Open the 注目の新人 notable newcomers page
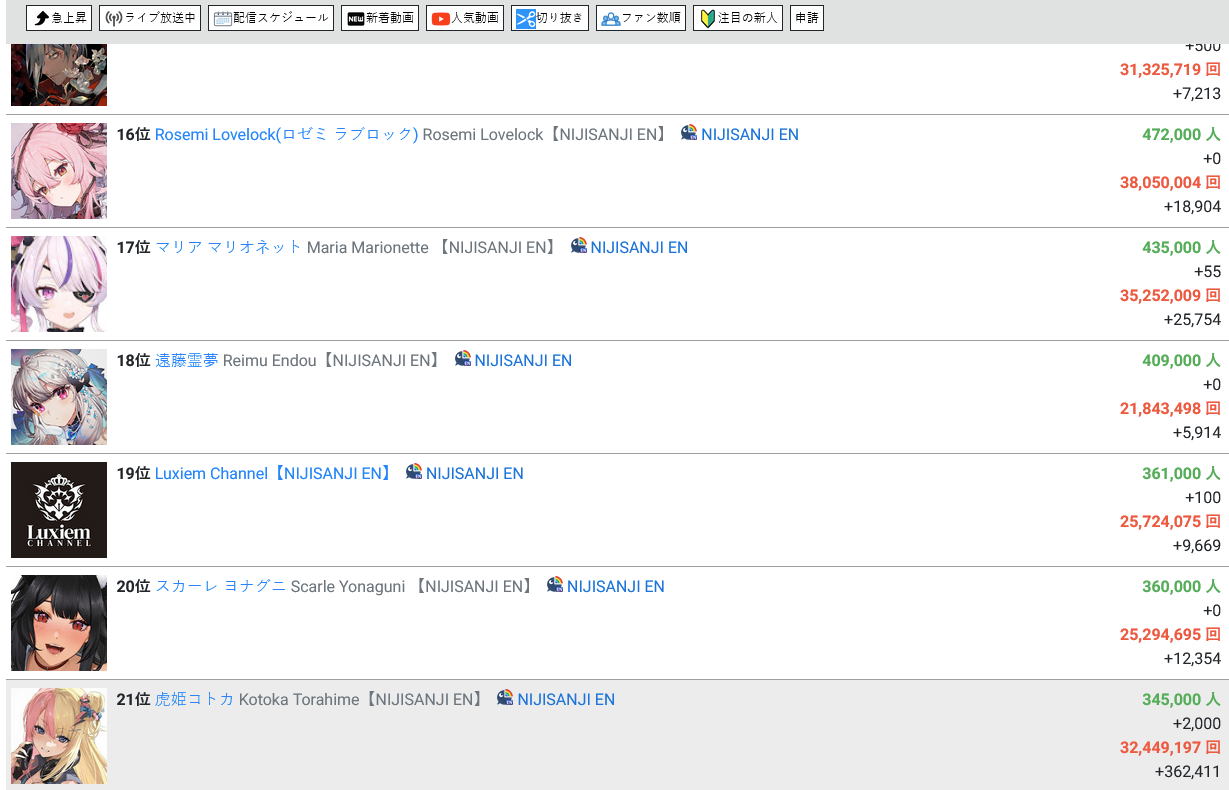Image resolution: width=1229 pixels, height=790 pixels. (x=738, y=18)
